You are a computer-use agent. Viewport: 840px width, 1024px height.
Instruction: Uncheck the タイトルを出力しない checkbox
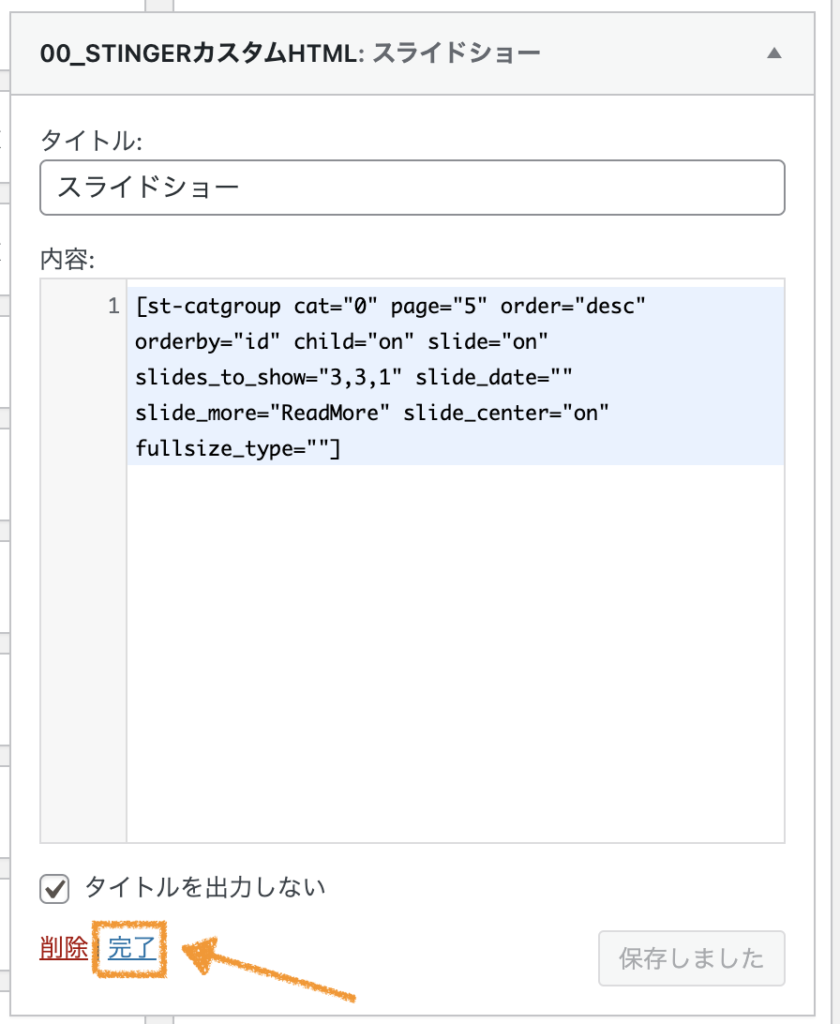(x=54, y=889)
